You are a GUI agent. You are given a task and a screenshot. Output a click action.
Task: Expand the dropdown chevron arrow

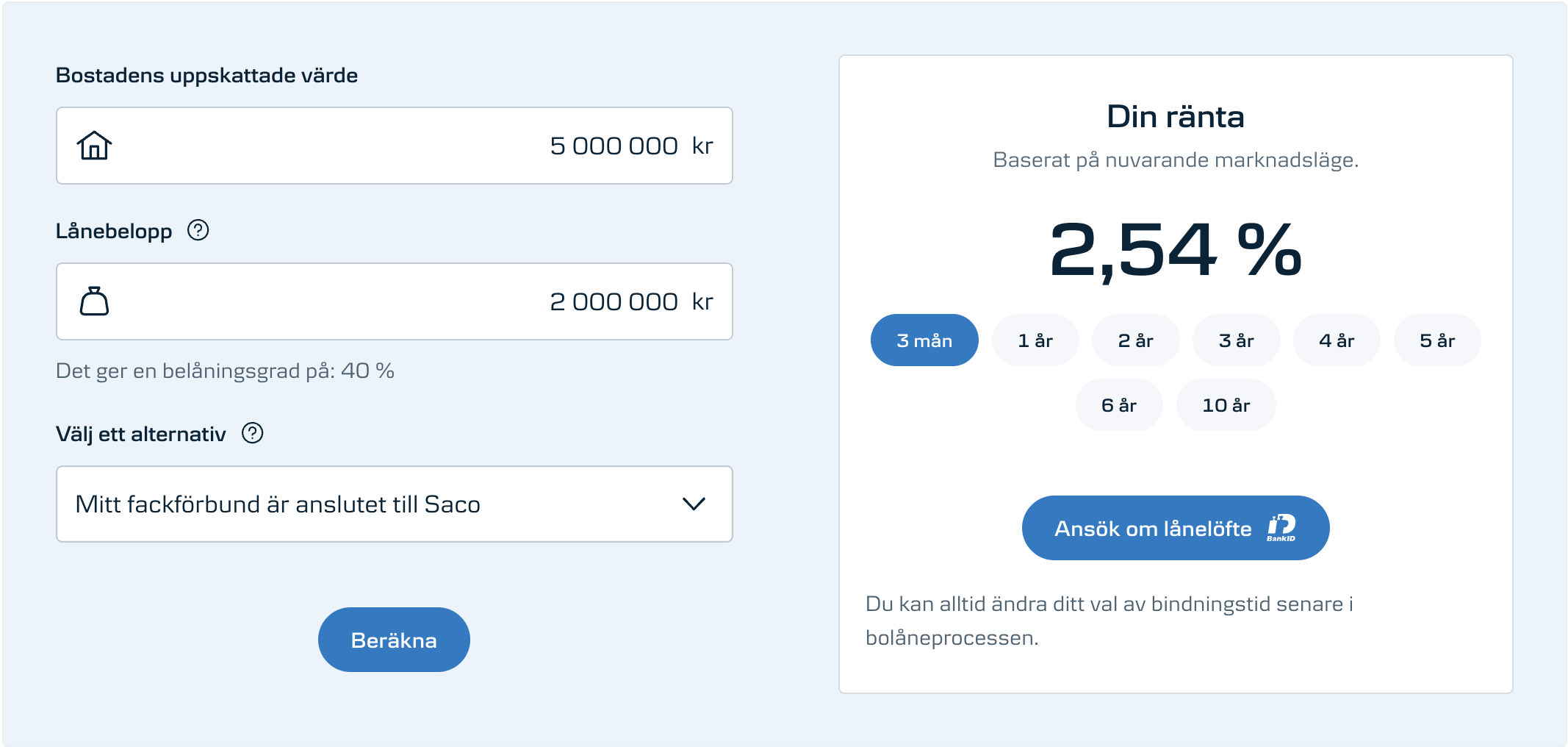694,504
